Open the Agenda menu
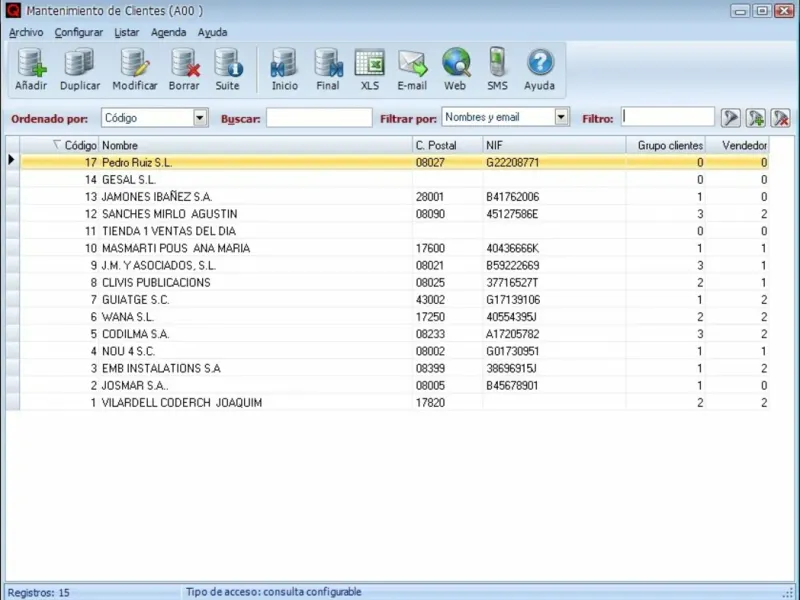 pos(168,32)
